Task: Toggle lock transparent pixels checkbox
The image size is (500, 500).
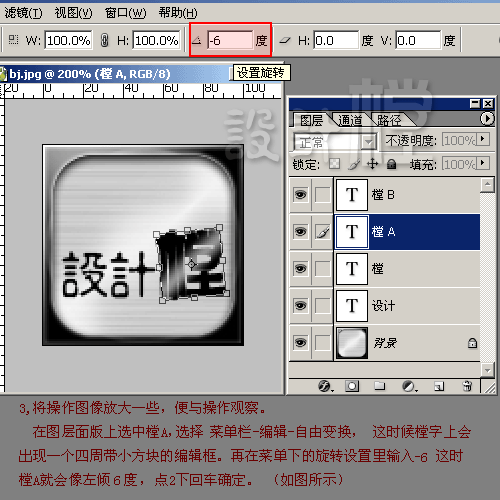Action: pyautogui.click(x=334, y=164)
